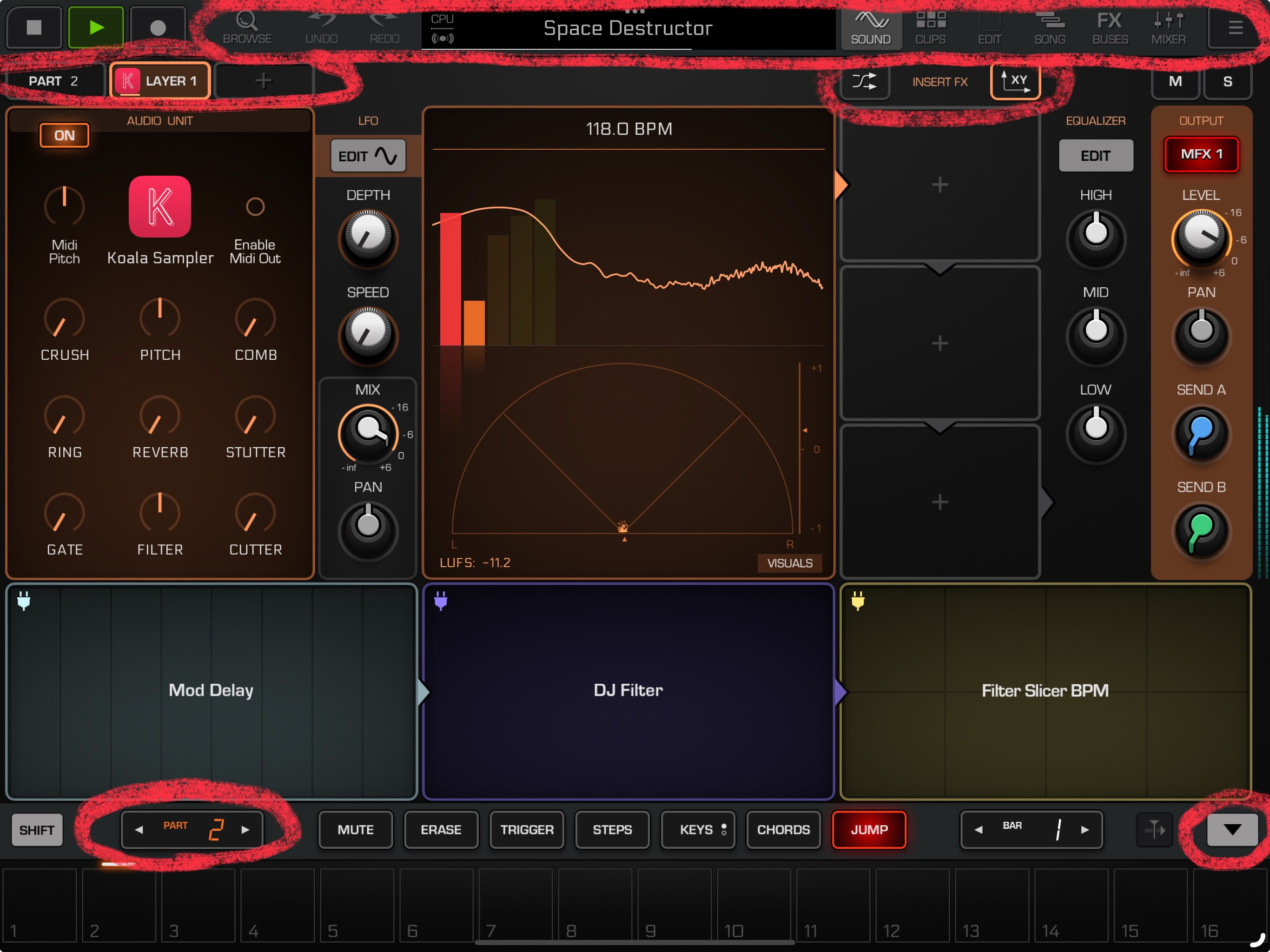Viewport: 1270px width, 952px height.
Task: Collapse panel with the down-arrow button
Action: [x=1232, y=830]
